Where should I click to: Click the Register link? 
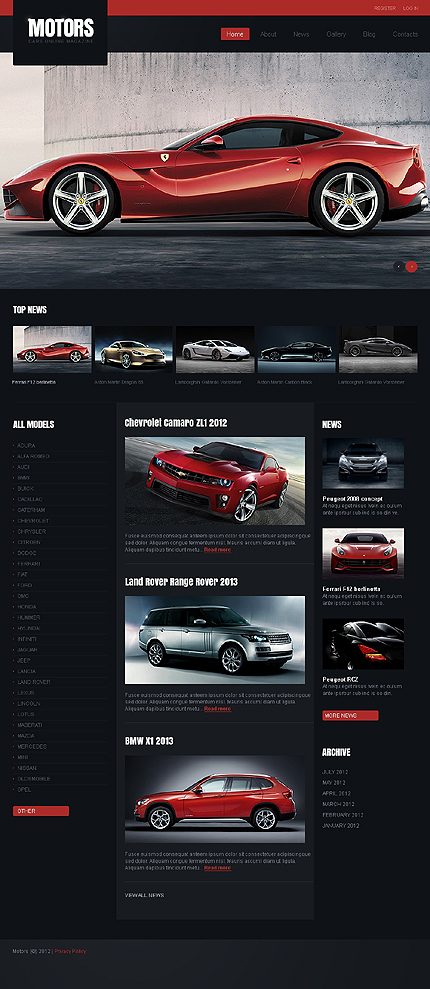click(385, 8)
